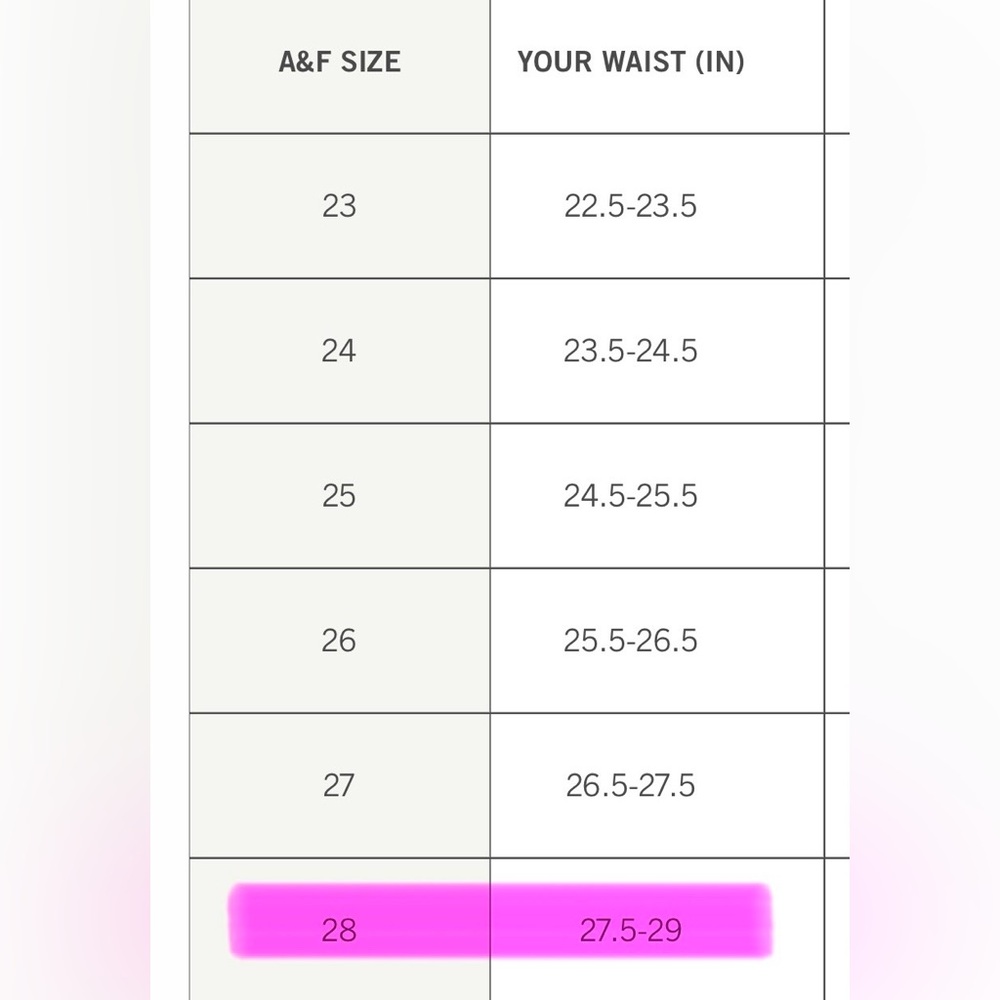Viewport: 1000px width, 1000px height.
Task: Click waist range 25.5-26.5
Action: tap(630, 641)
